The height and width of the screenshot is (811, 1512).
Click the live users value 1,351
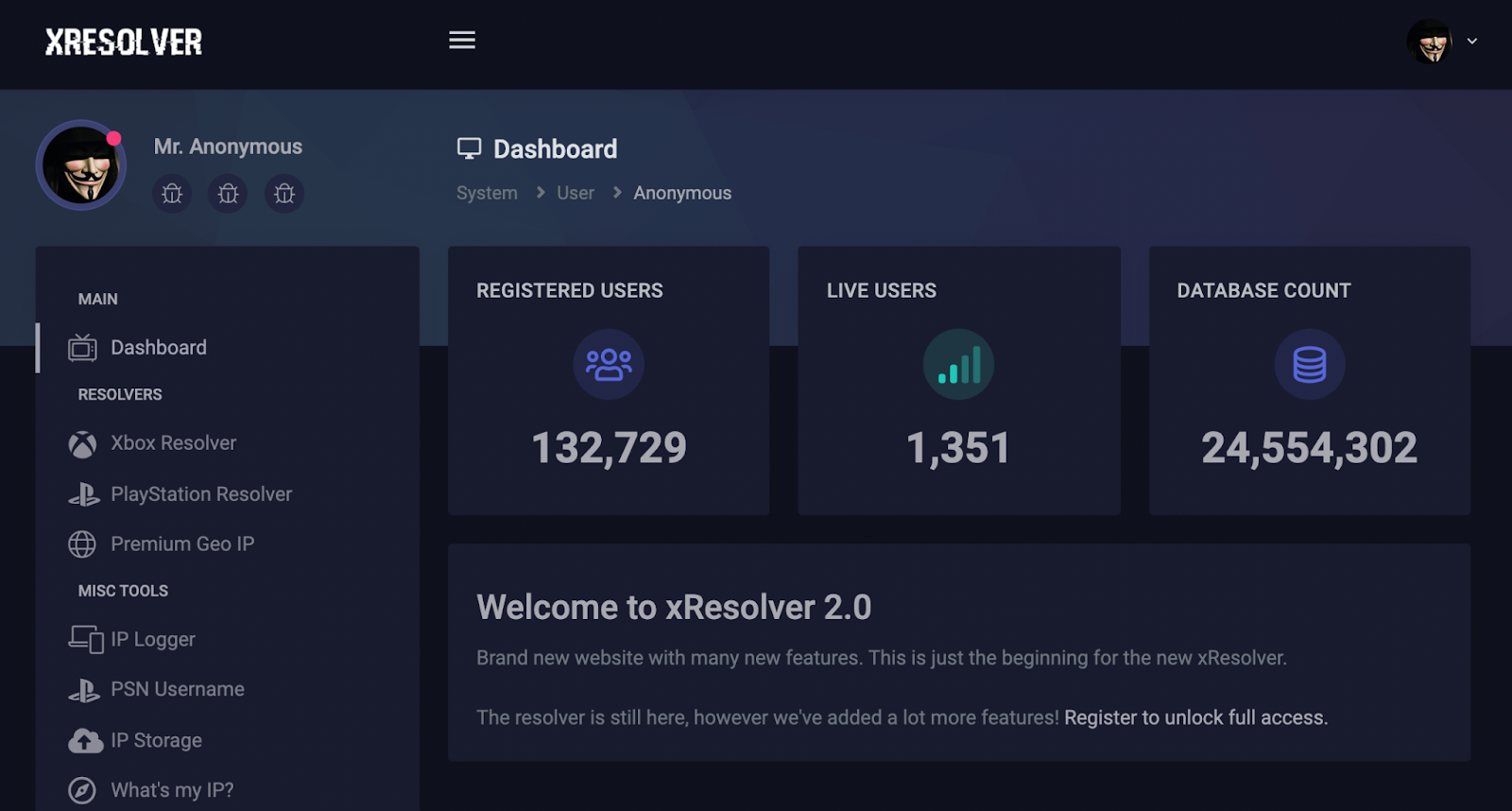(x=958, y=448)
